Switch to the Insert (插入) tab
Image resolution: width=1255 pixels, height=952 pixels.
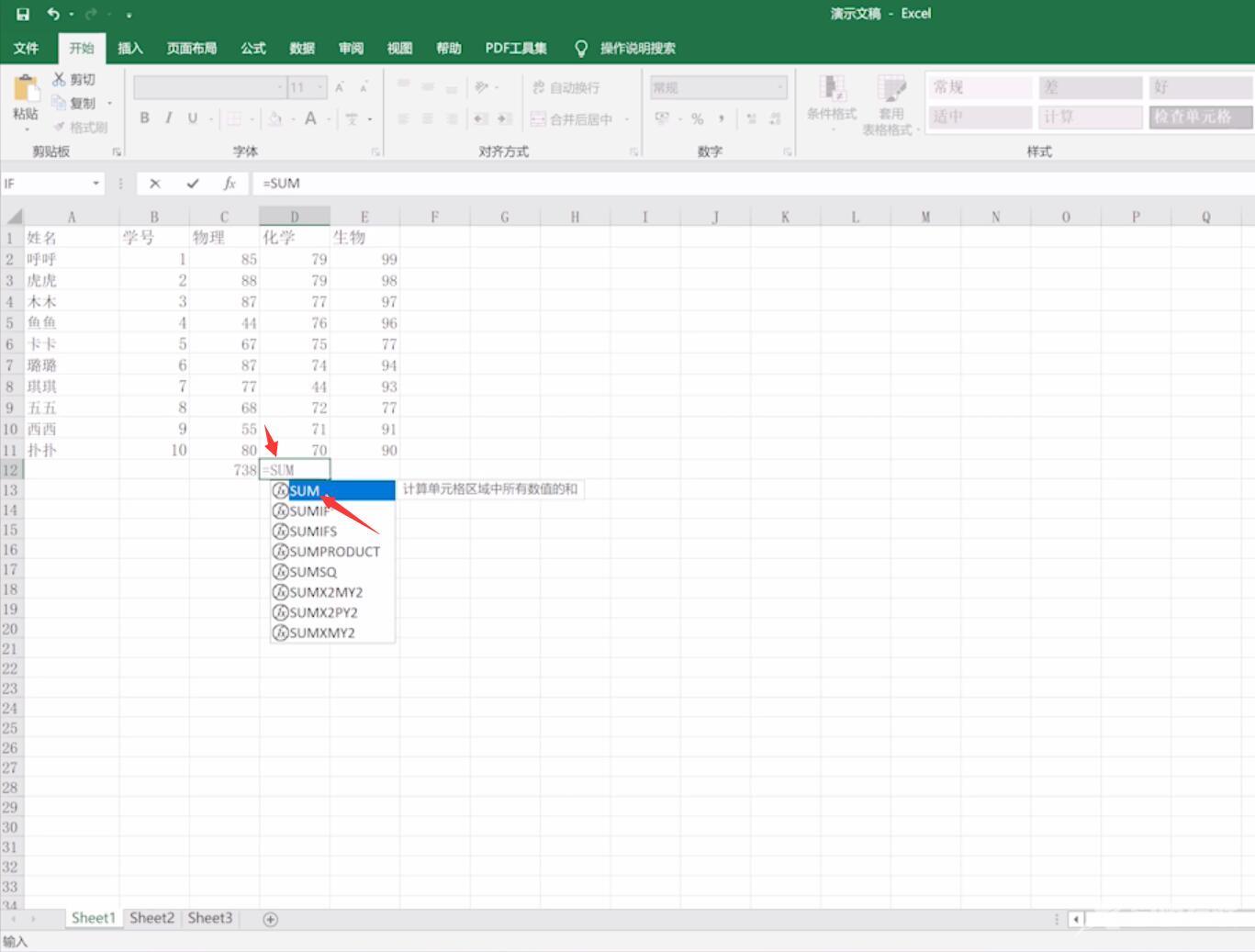[130, 48]
